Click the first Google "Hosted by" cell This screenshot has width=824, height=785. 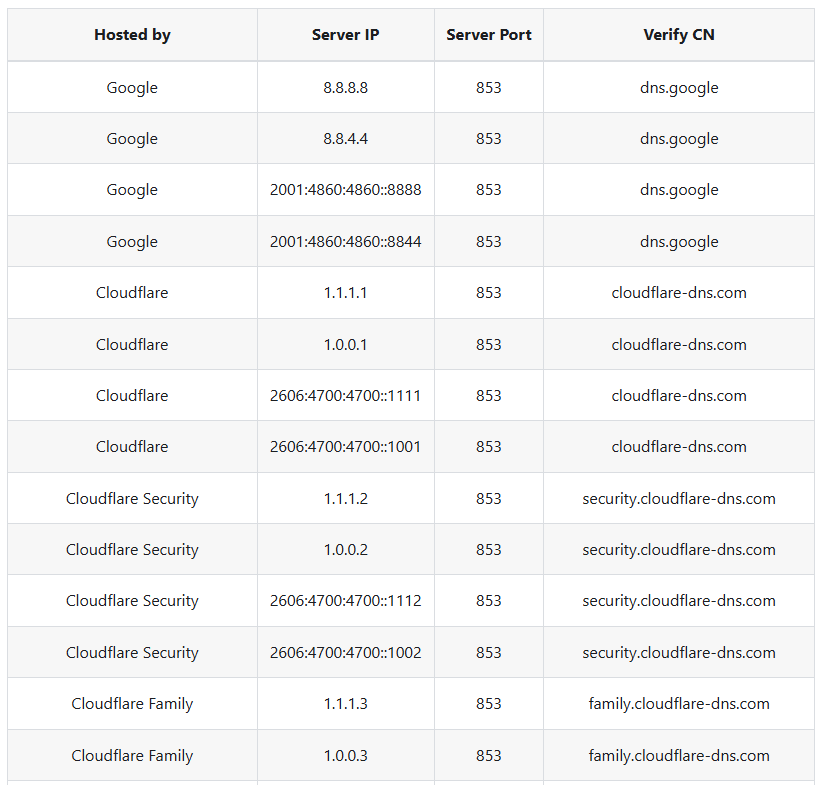click(132, 87)
